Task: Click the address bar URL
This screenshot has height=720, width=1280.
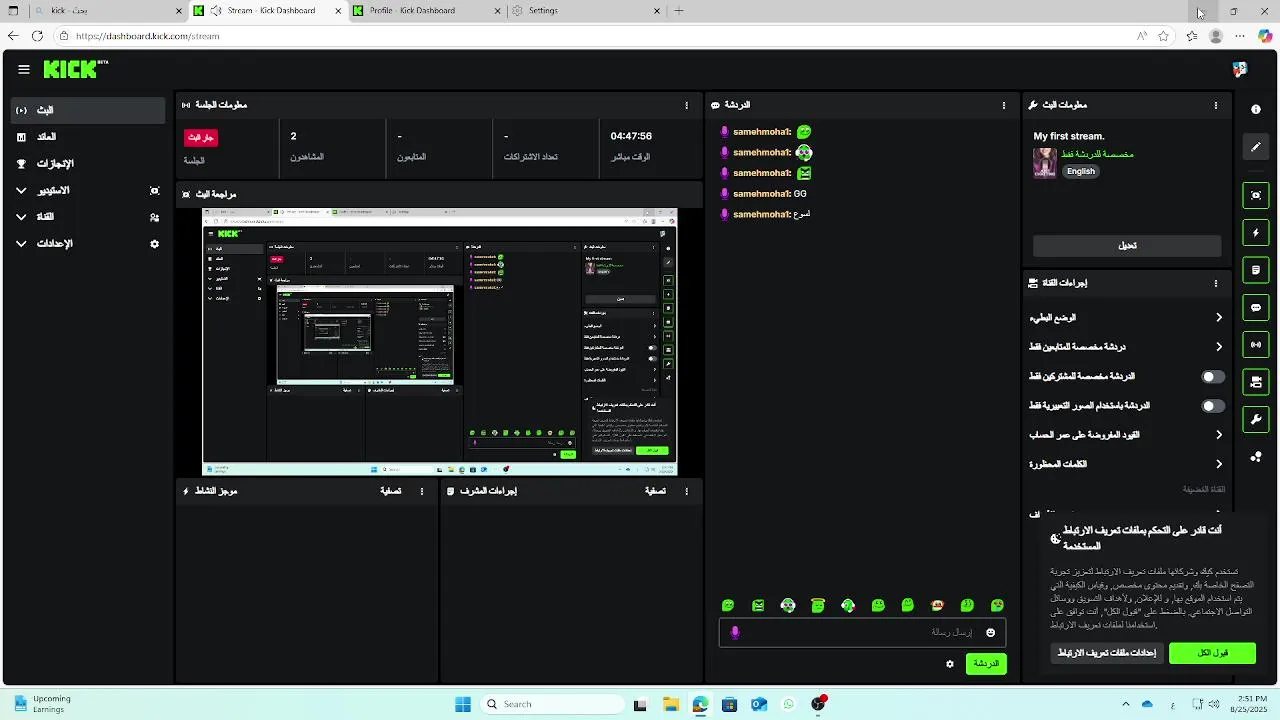Action: [x=147, y=36]
